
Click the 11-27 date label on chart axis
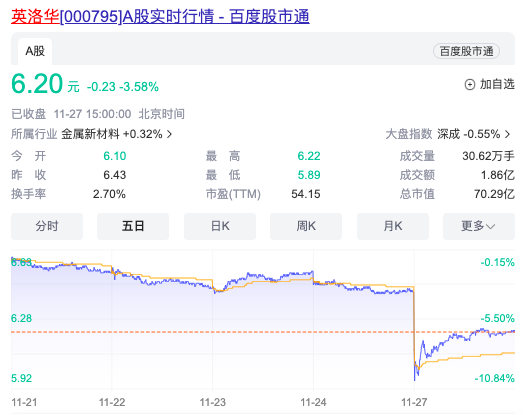[414, 402]
